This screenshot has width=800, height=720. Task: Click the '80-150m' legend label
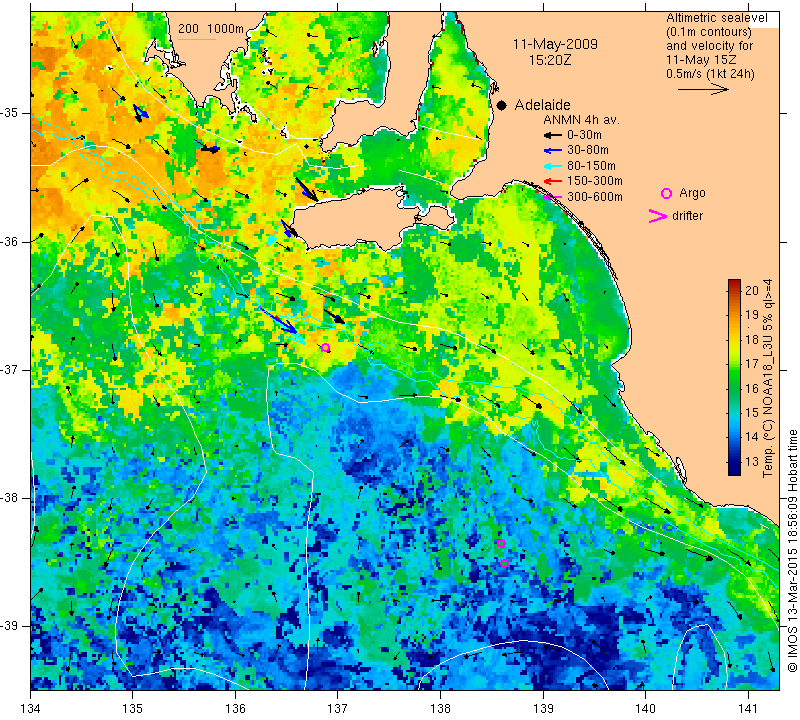click(x=591, y=166)
